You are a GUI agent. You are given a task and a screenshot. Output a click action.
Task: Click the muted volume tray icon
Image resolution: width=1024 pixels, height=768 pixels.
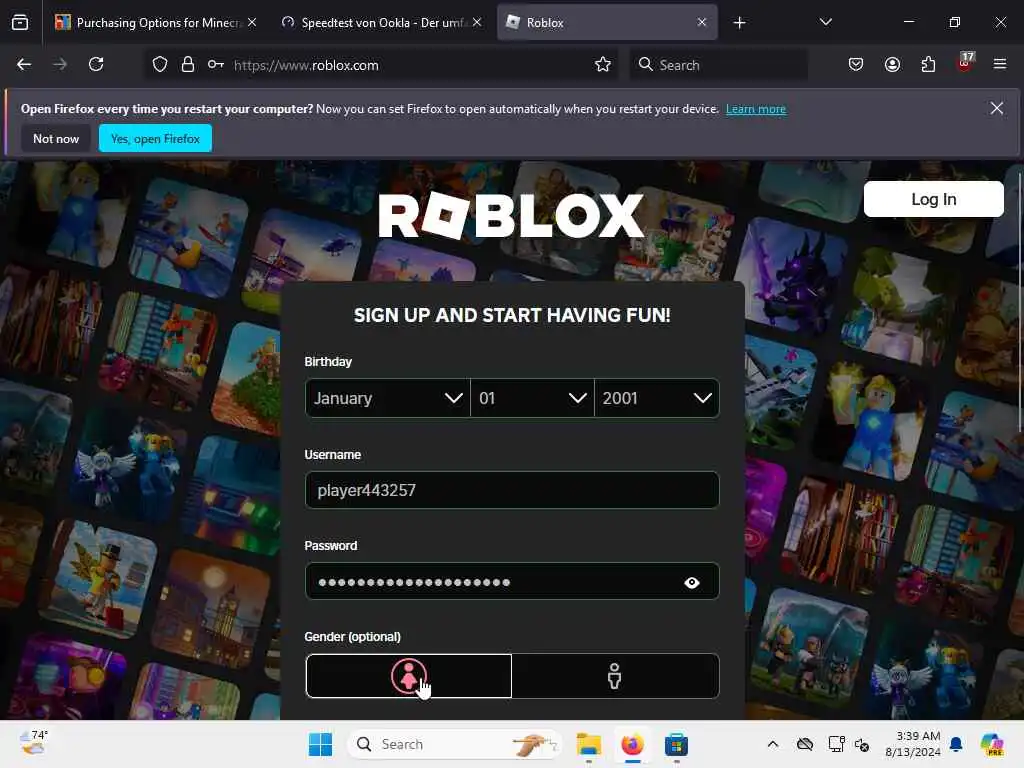(861, 744)
